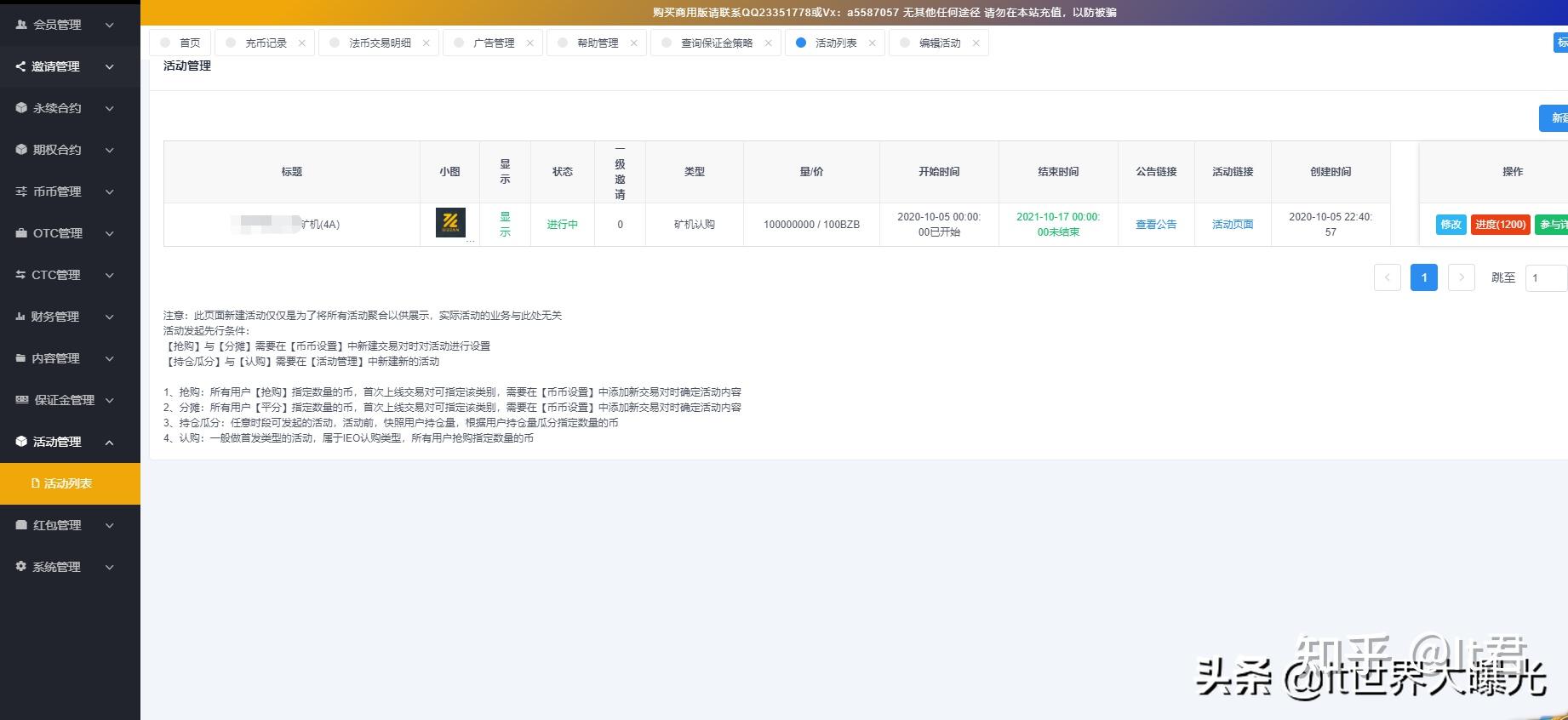This screenshot has width=1568, height=720.
Task: Click the blue 修改 button
Action: (1451, 225)
